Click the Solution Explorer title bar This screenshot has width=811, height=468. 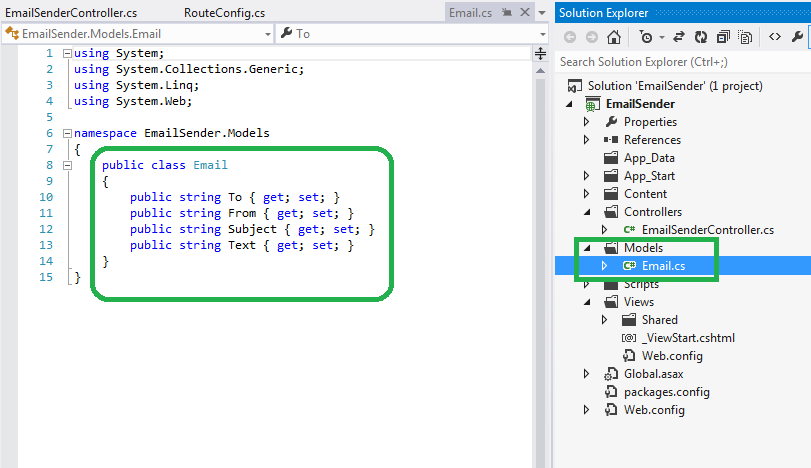683,12
